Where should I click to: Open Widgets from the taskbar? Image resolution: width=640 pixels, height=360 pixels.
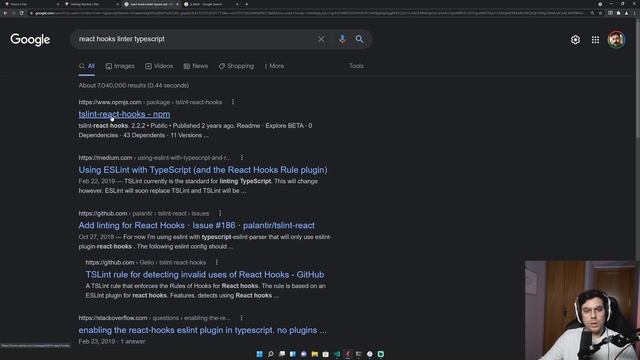[x=293, y=354]
